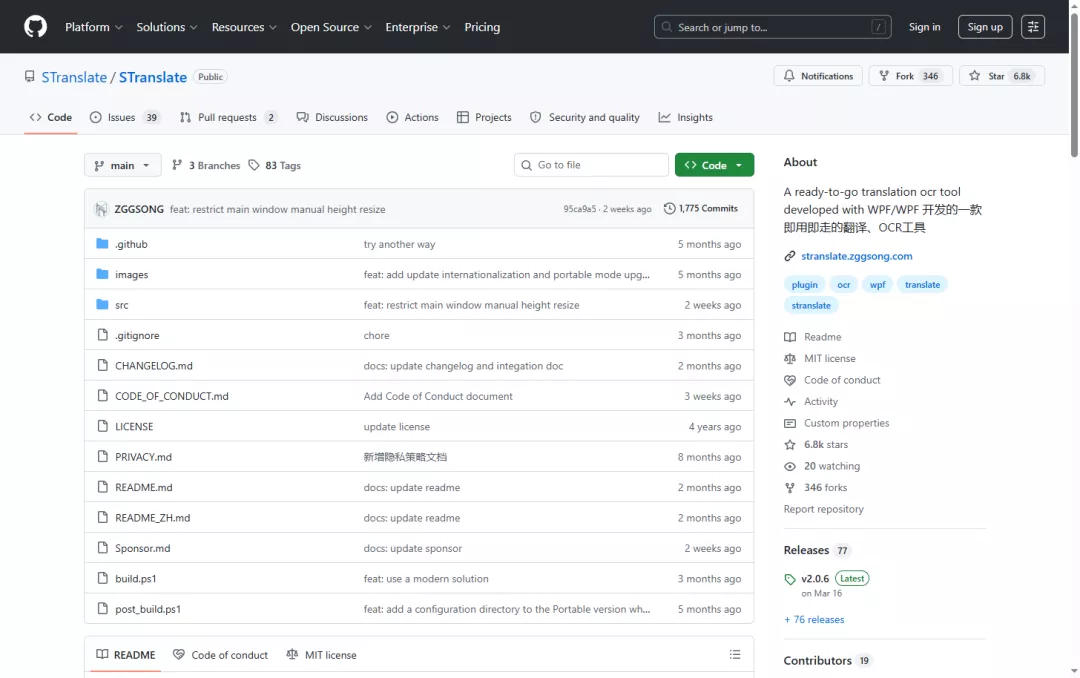The width and height of the screenshot is (1080, 678).
Task: Select the wpf topic tag
Action: click(878, 285)
